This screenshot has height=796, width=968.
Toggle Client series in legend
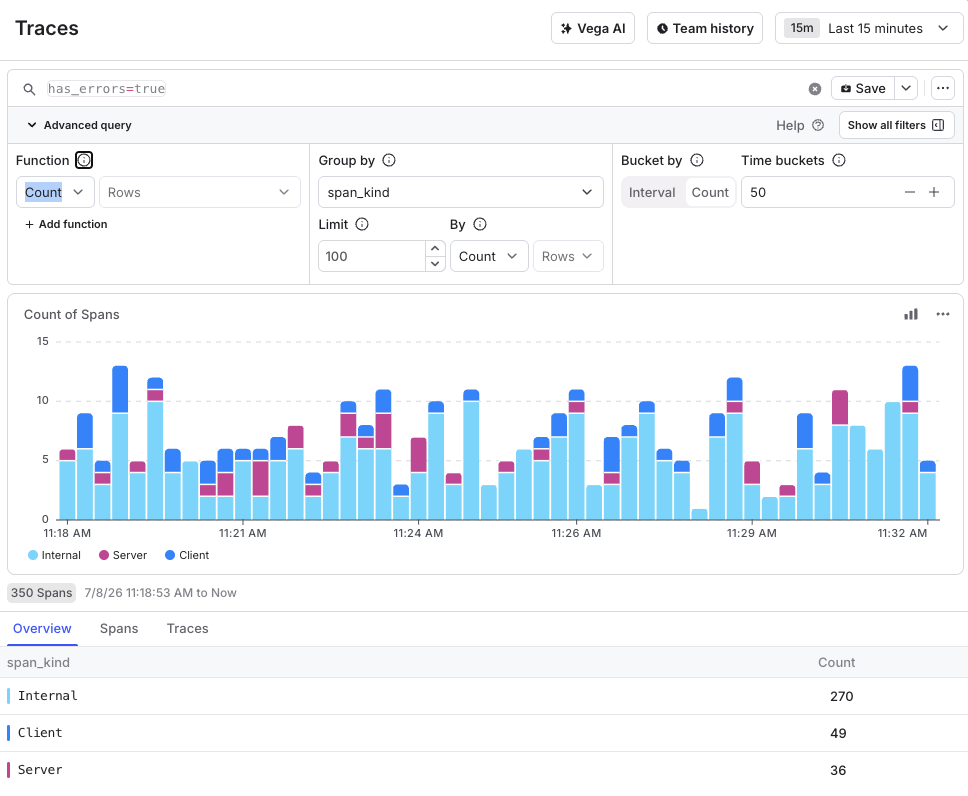point(187,555)
